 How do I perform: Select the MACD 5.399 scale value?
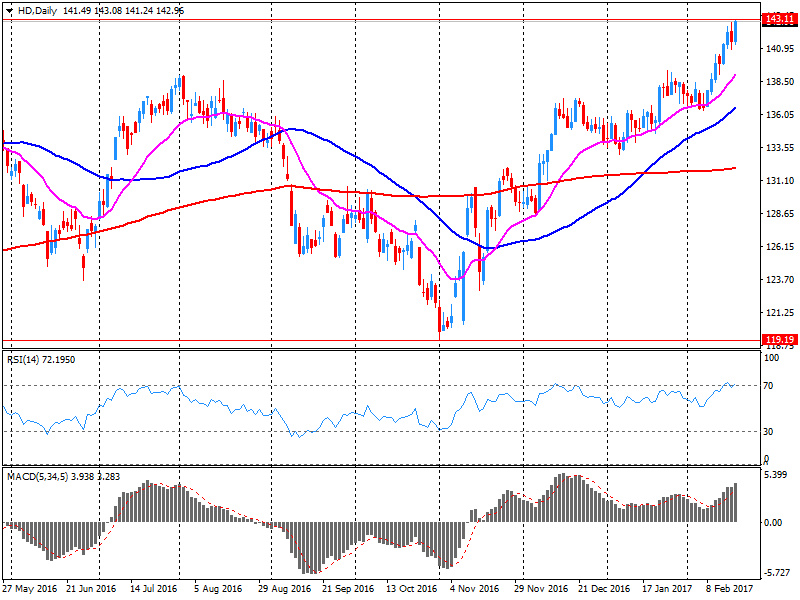pos(776,475)
